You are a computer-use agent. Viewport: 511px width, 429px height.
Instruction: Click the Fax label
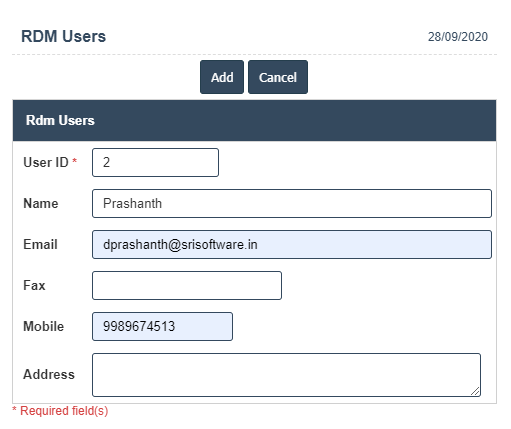click(x=34, y=285)
